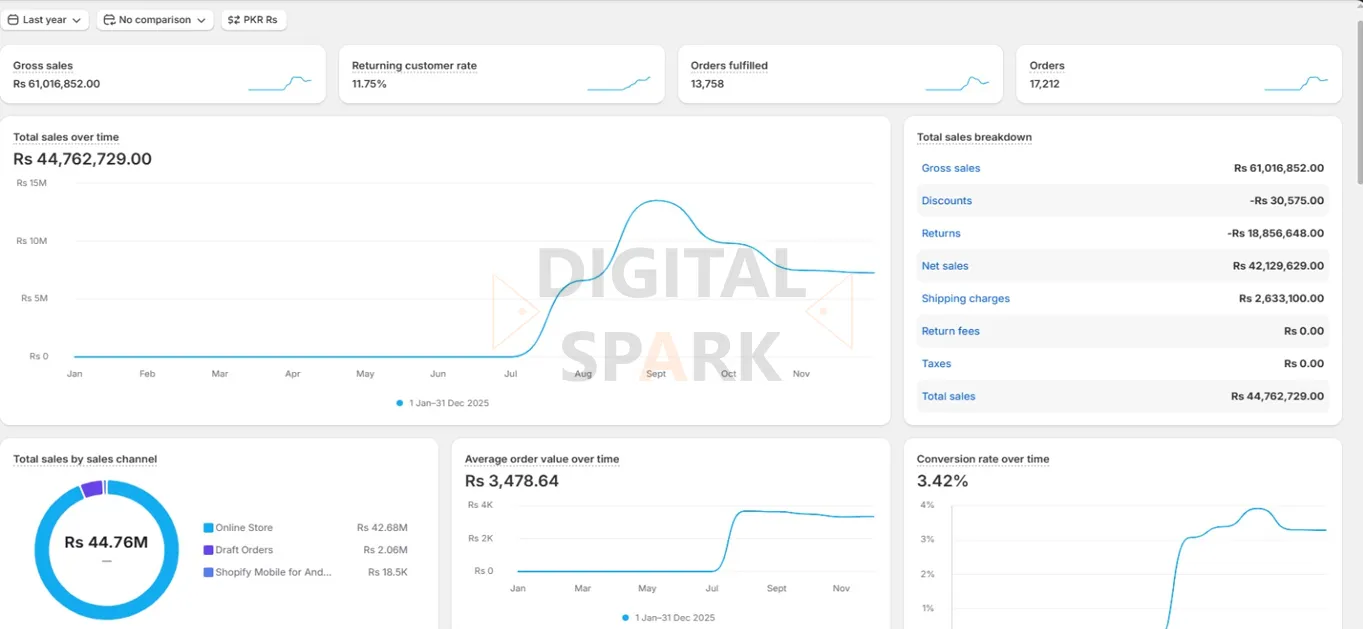Click the chevron next to Last year
The width and height of the screenshot is (1363, 629).
coord(77,19)
